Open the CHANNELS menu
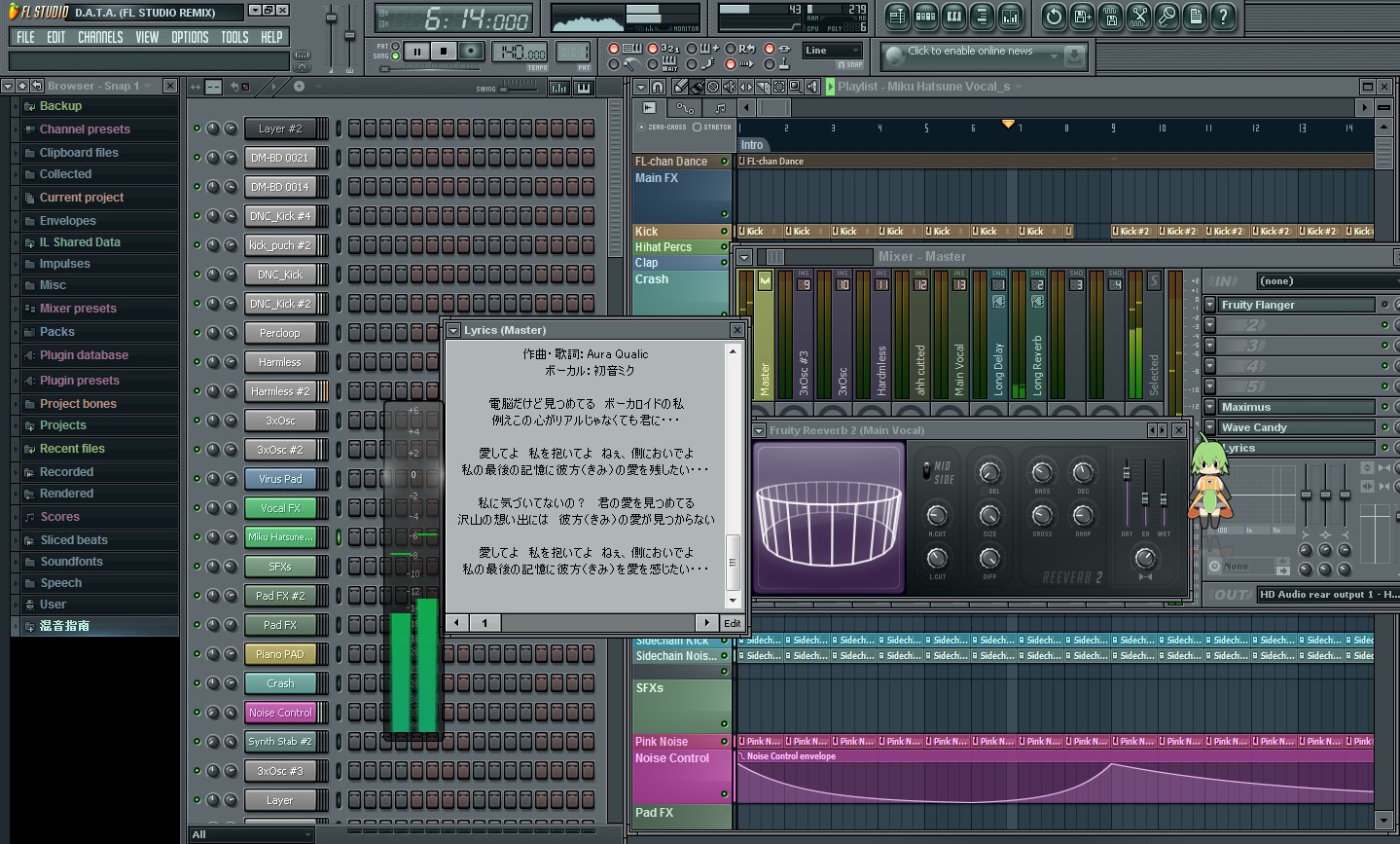Image resolution: width=1400 pixels, height=844 pixels. tap(100, 37)
